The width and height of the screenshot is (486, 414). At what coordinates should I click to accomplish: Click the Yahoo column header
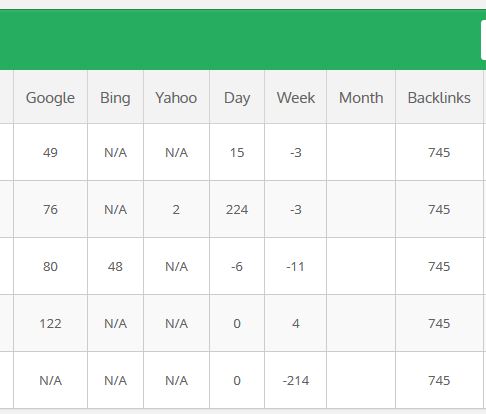click(x=176, y=97)
